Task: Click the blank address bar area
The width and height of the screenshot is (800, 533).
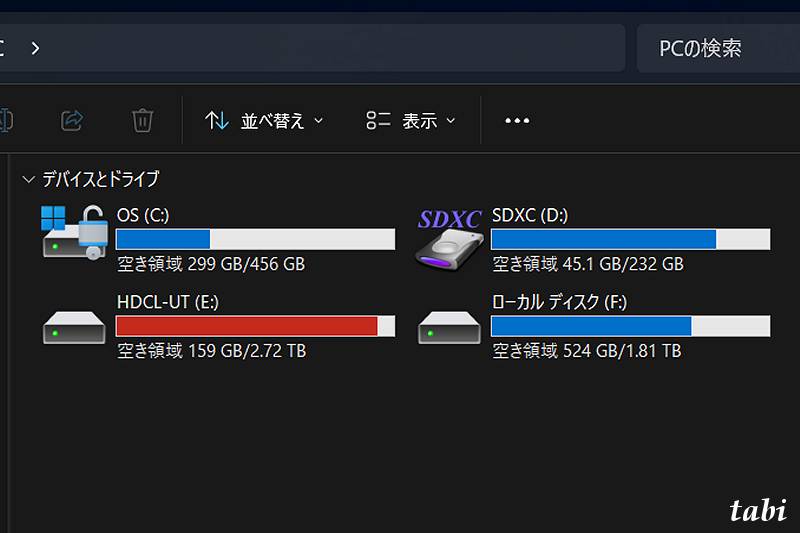Action: (x=332, y=48)
